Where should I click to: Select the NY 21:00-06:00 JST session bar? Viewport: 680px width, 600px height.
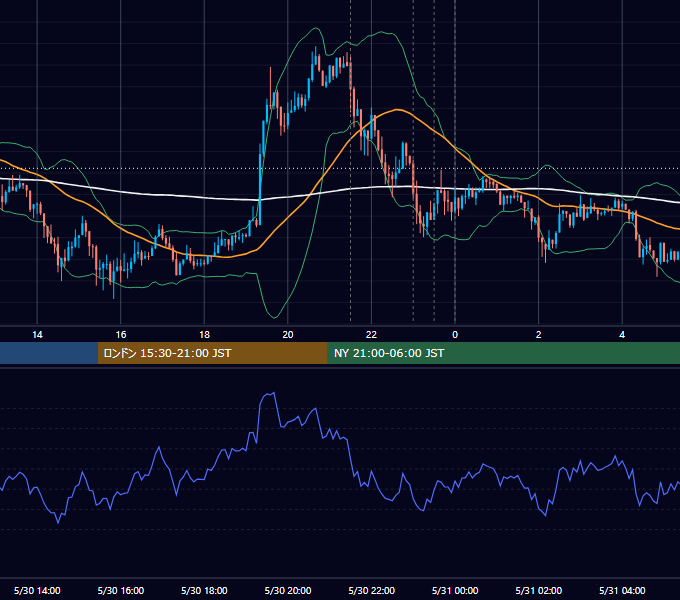pyautogui.click(x=503, y=353)
